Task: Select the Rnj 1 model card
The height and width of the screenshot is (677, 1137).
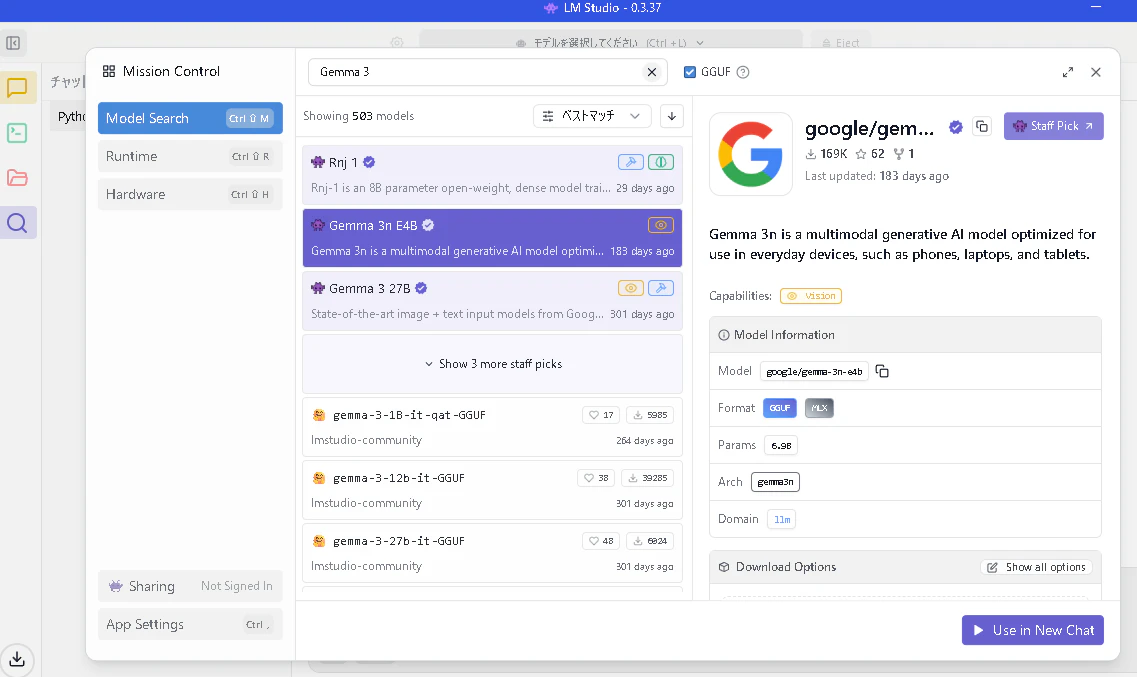Action: pos(492,175)
